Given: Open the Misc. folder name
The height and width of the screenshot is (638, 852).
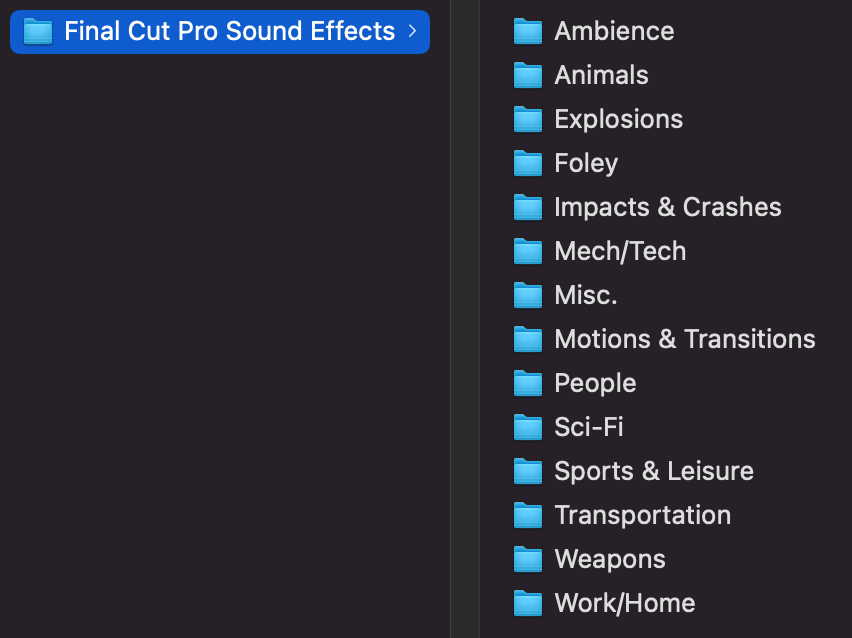Looking at the screenshot, I should 585,296.
